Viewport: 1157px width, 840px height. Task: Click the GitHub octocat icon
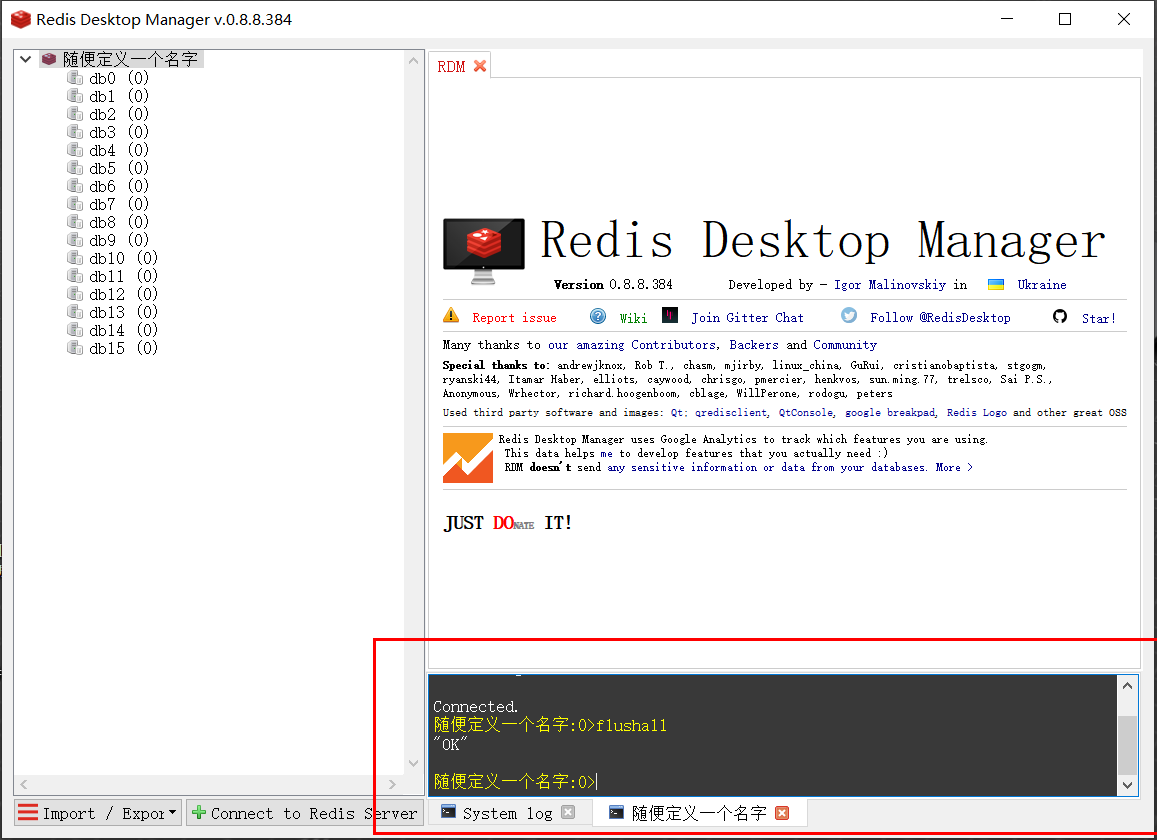(1060, 317)
